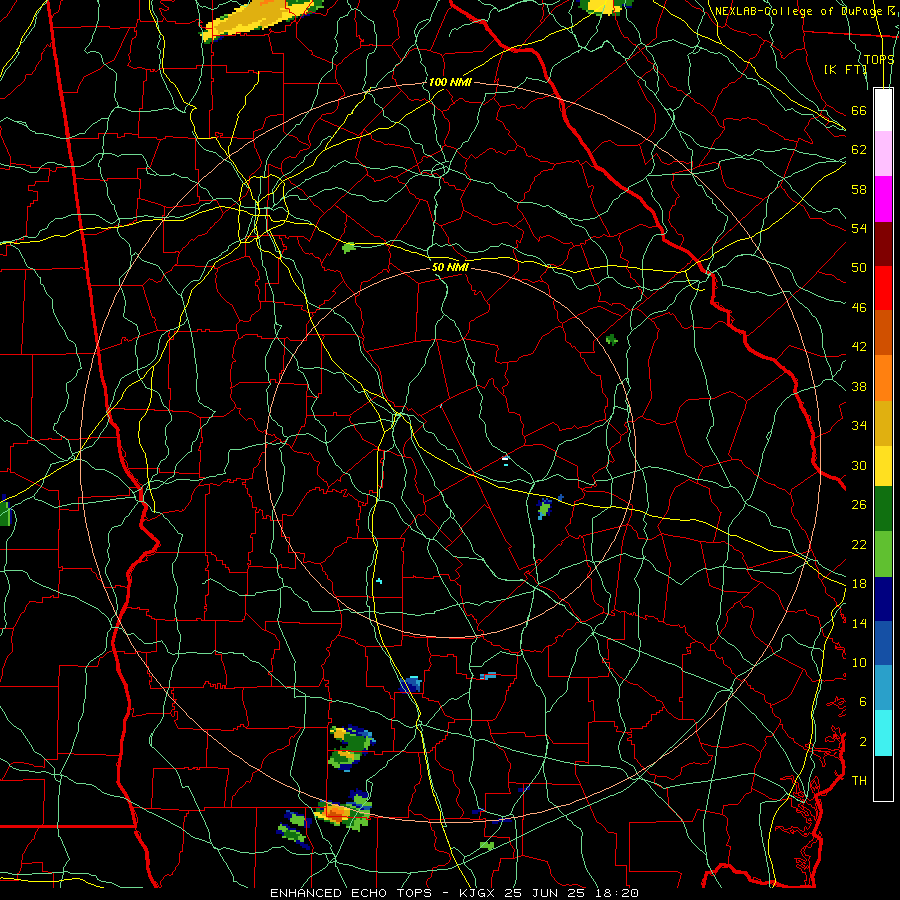This screenshot has width=900, height=900.
Task: Pick the magenta legend color block
Action: pos(883,199)
